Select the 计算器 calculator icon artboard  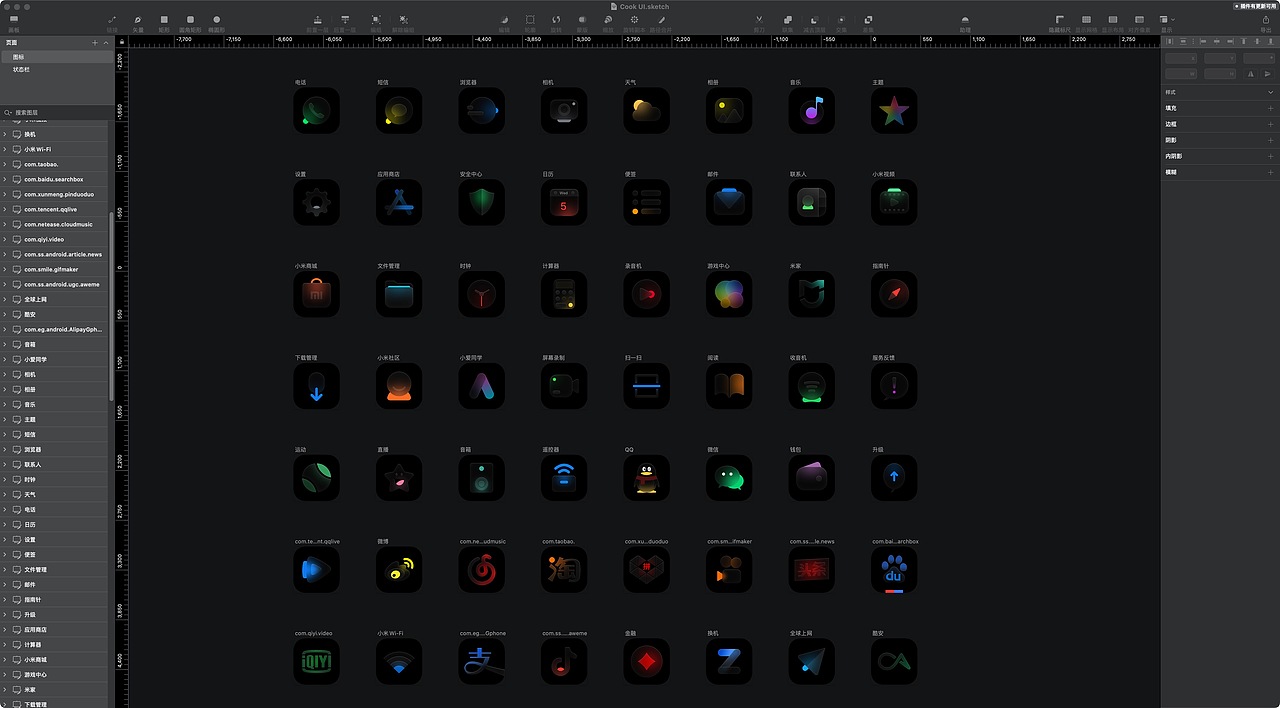pos(564,294)
